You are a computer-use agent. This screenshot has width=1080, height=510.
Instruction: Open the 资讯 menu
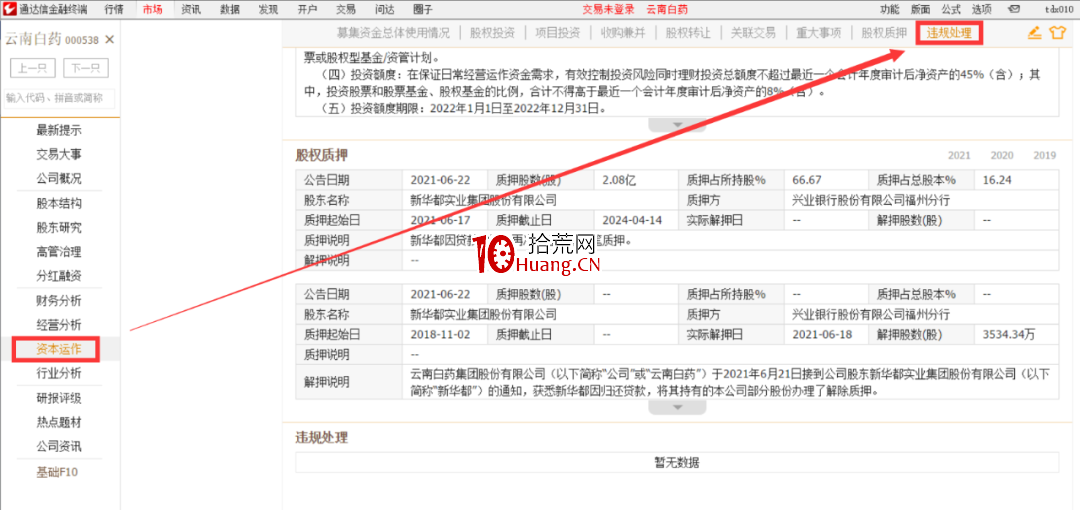click(191, 9)
